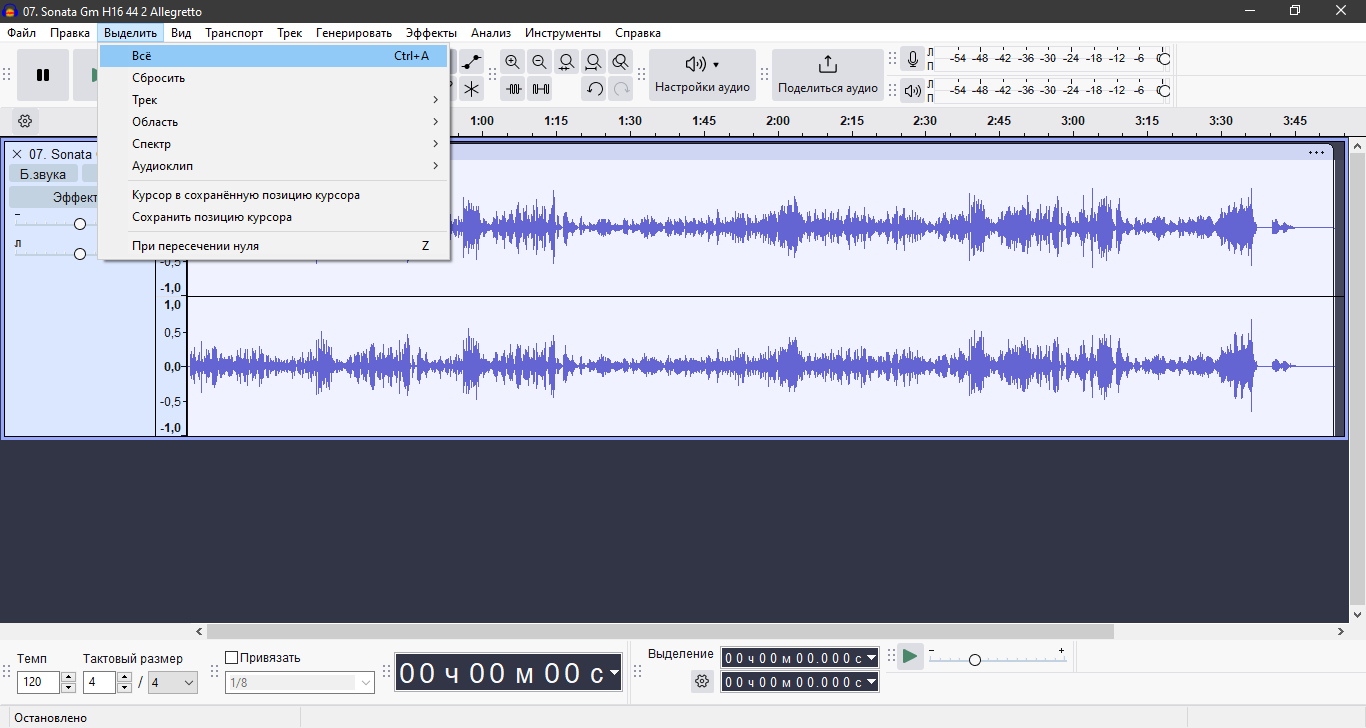Viewport: 1366px width, 728px height.
Task: Open the Генерировать menu
Action: pyautogui.click(x=354, y=33)
